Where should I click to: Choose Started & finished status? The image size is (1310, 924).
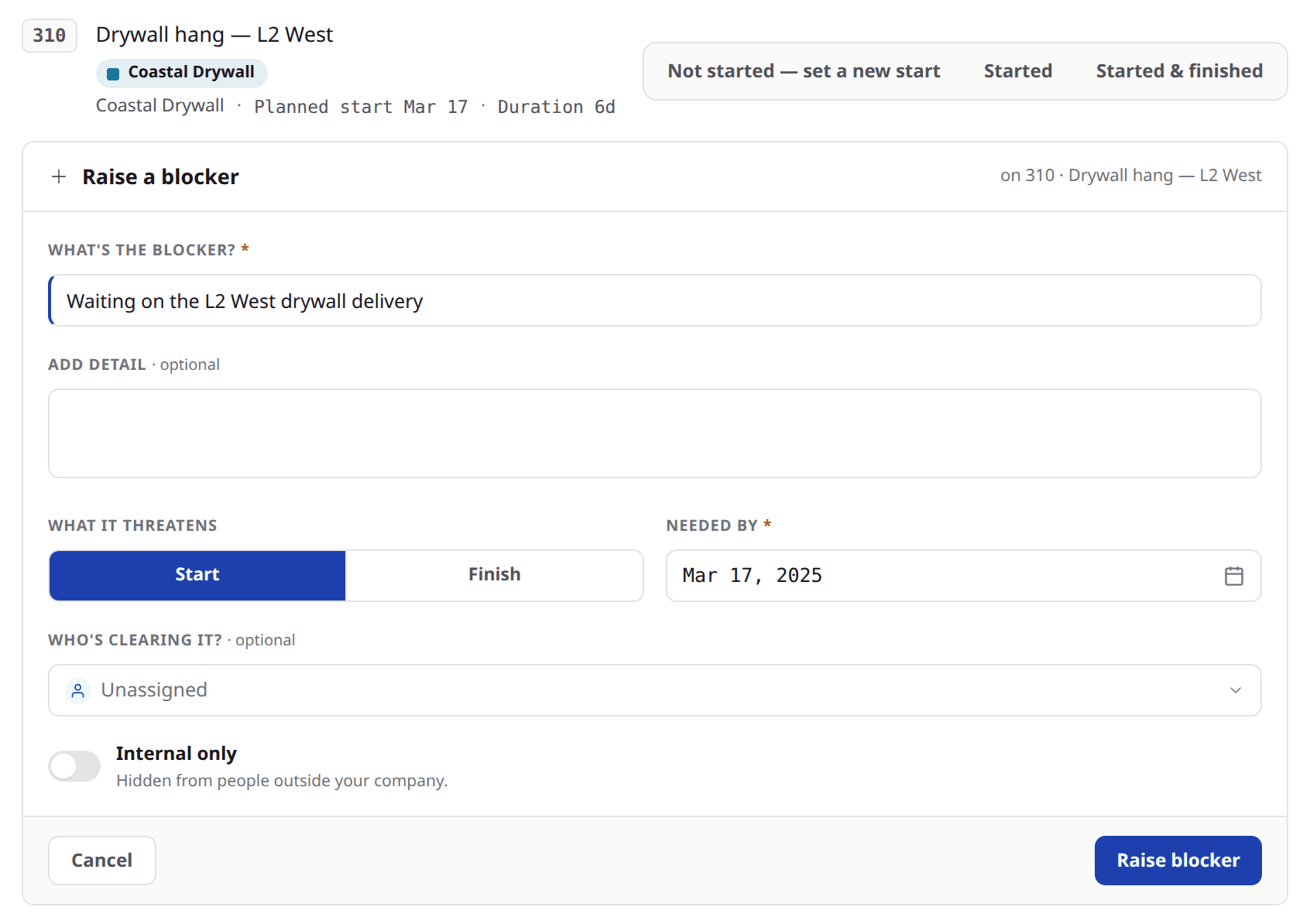(1179, 71)
